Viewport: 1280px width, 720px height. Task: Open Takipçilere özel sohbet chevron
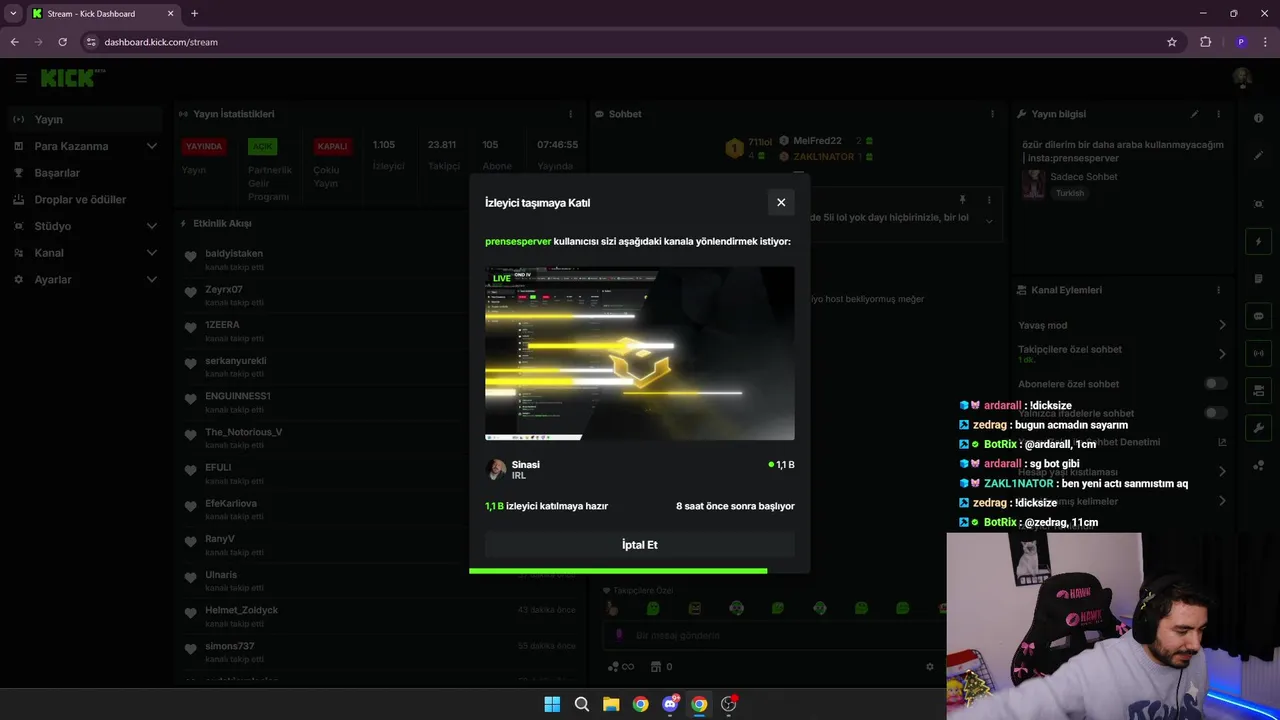tap(1222, 354)
